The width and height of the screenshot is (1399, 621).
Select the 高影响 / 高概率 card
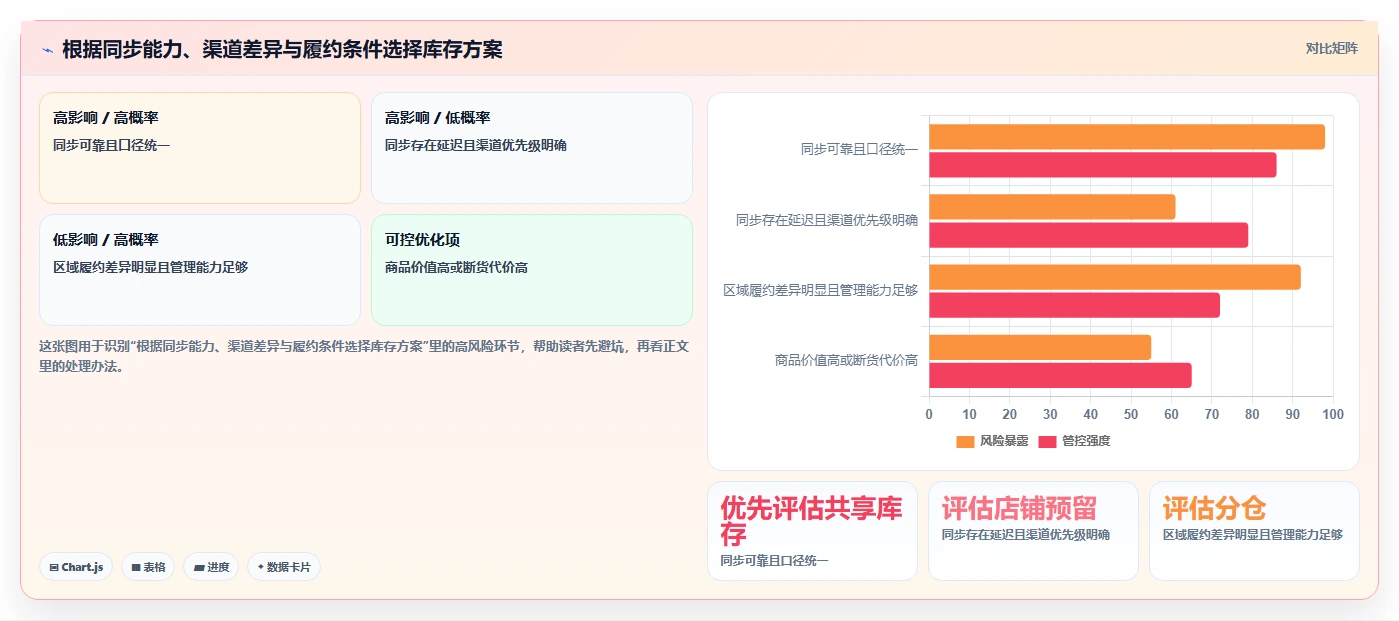[200, 148]
